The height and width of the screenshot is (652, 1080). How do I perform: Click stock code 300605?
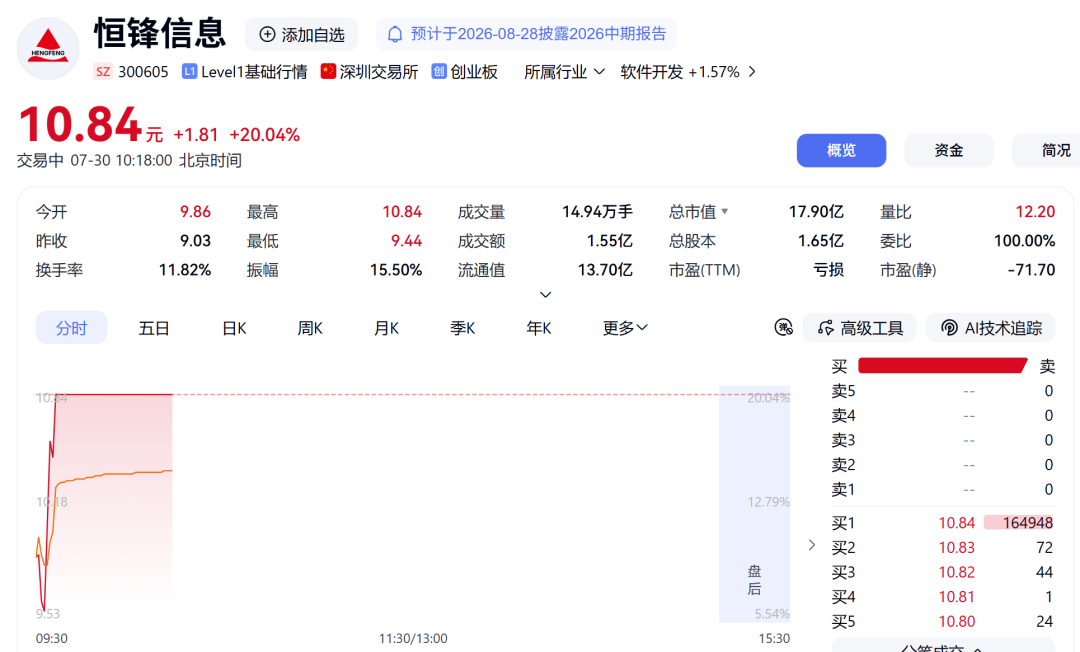click(x=143, y=72)
